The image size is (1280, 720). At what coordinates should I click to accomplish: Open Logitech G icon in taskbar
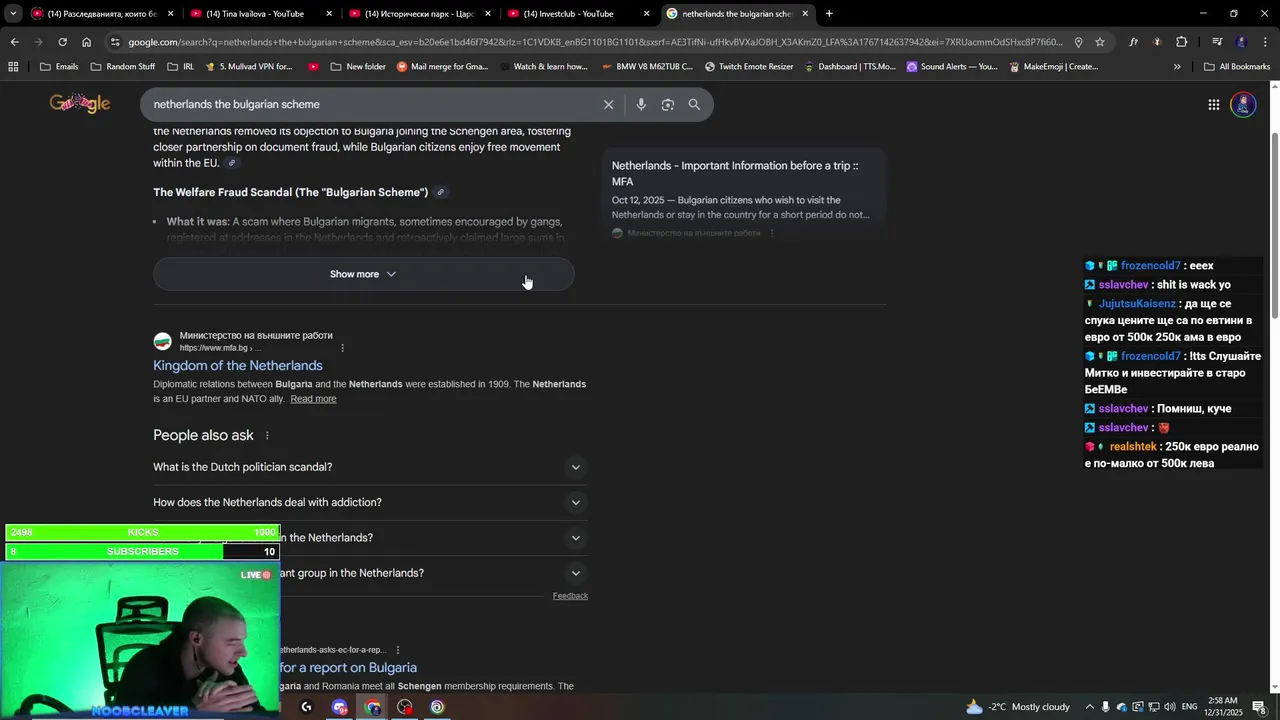pyautogui.click(x=306, y=707)
